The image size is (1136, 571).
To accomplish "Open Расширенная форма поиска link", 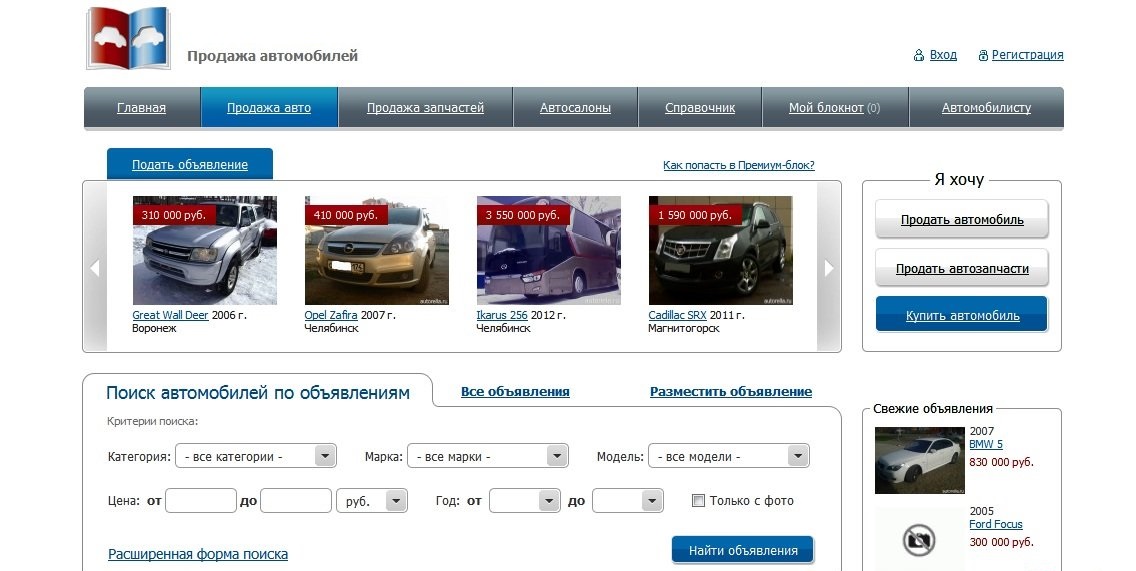I will (198, 554).
